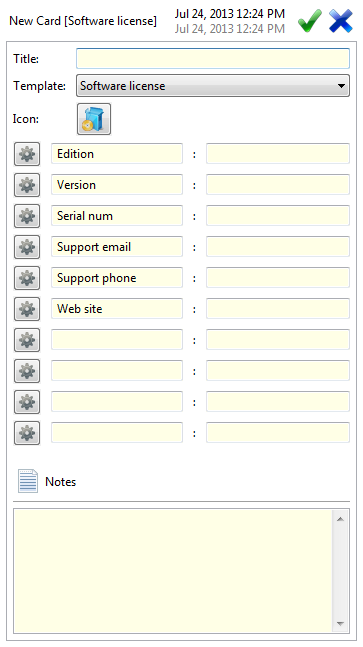The height and width of the screenshot is (647, 363).
Task: Click the Serial num value field
Action: point(278,215)
